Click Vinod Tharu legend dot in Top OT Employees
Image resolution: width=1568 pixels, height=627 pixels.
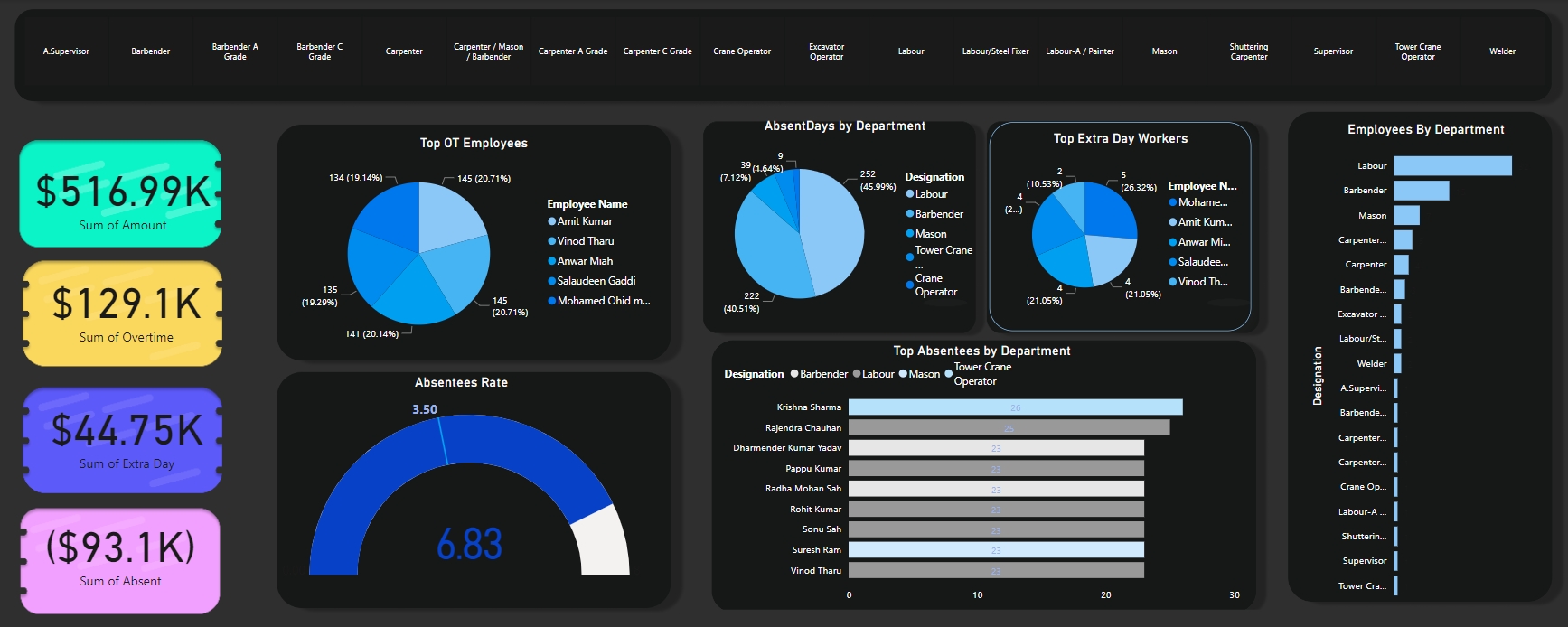pyautogui.click(x=551, y=241)
